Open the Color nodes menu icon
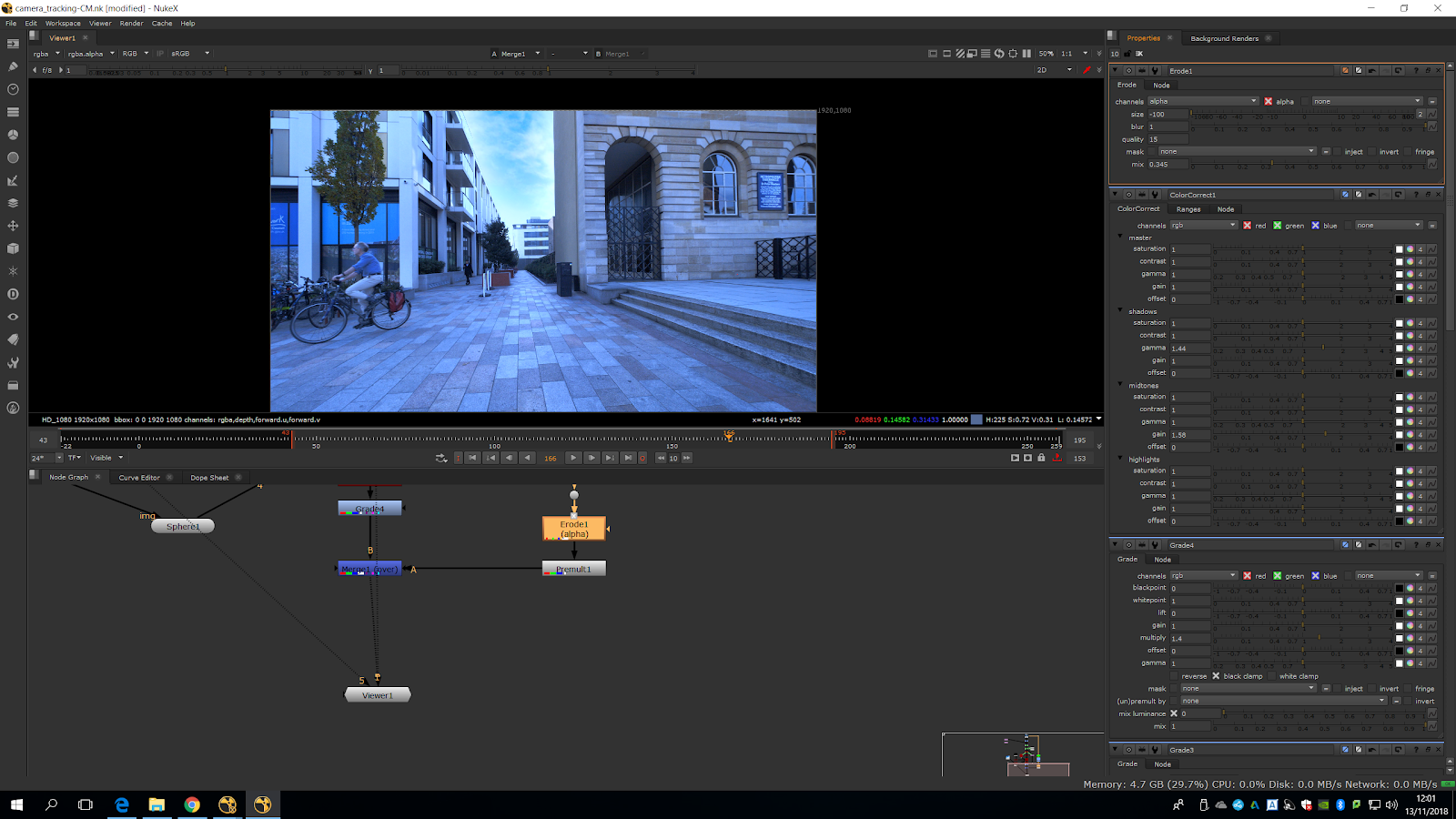Screen dimensions: 1456x819 (13, 135)
